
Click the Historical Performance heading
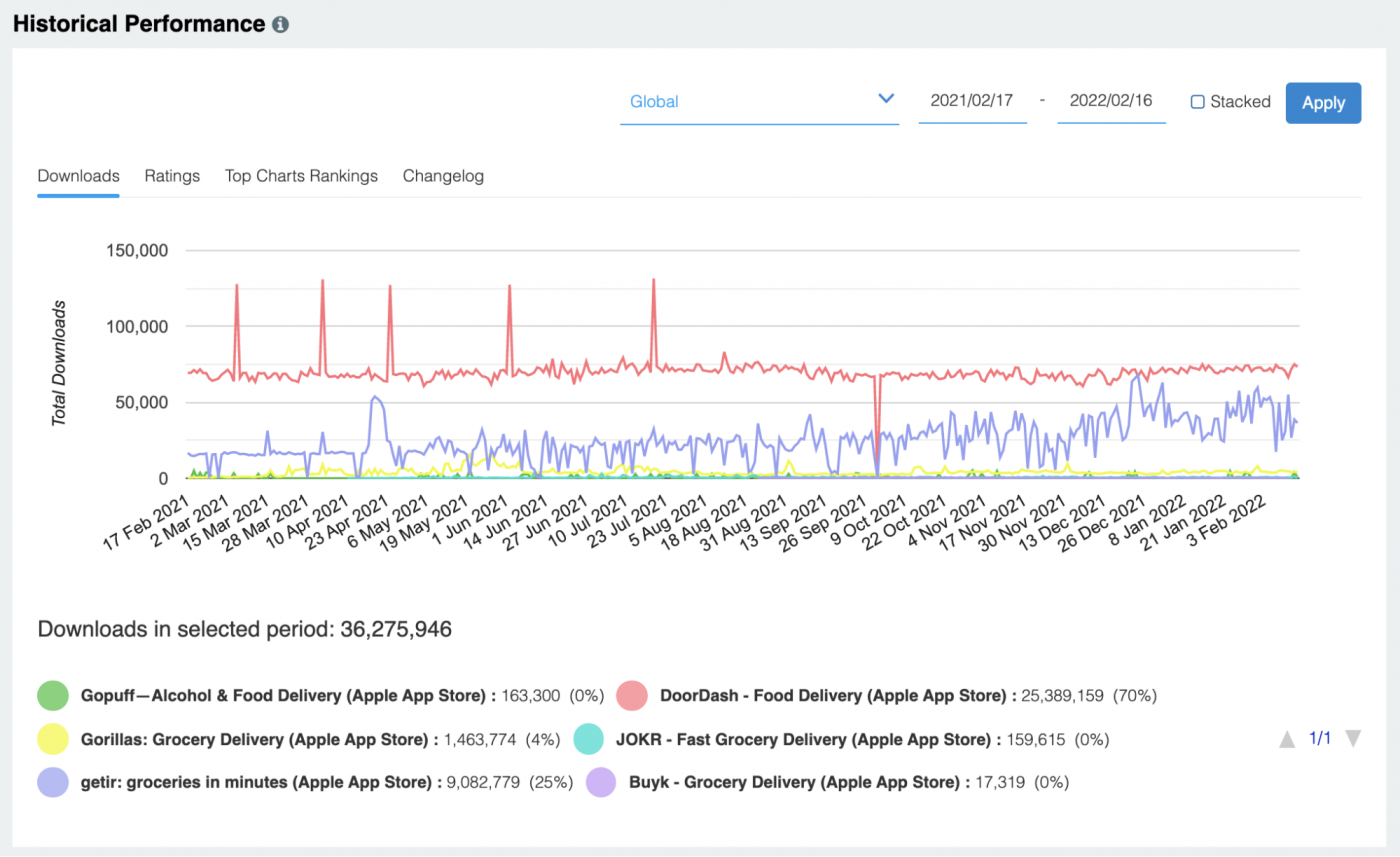pyautogui.click(x=139, y=24)
